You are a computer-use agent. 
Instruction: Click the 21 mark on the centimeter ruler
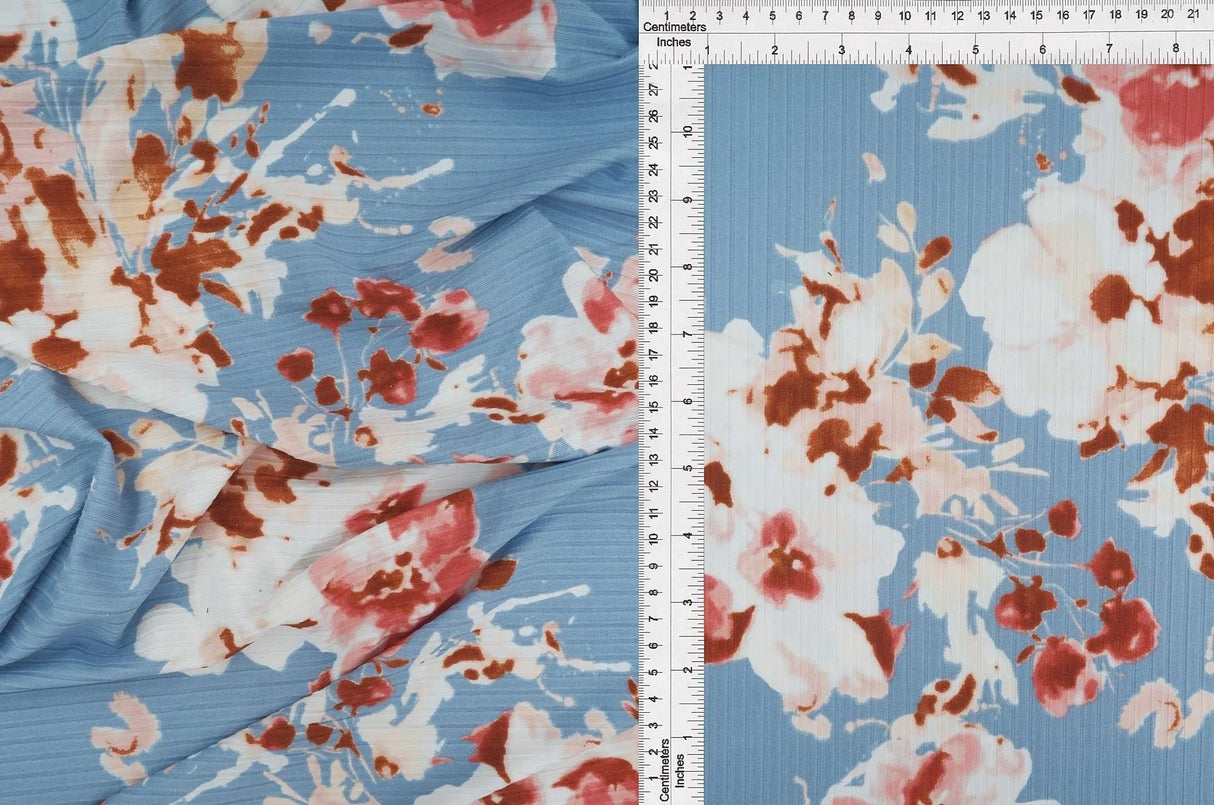coord(1194,16)
